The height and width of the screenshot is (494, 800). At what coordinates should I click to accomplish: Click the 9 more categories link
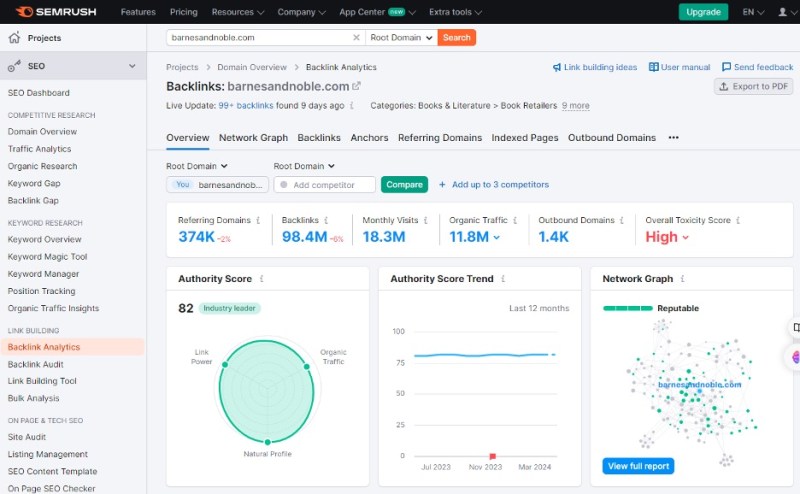pyautogui.click(x=576, y=106)
